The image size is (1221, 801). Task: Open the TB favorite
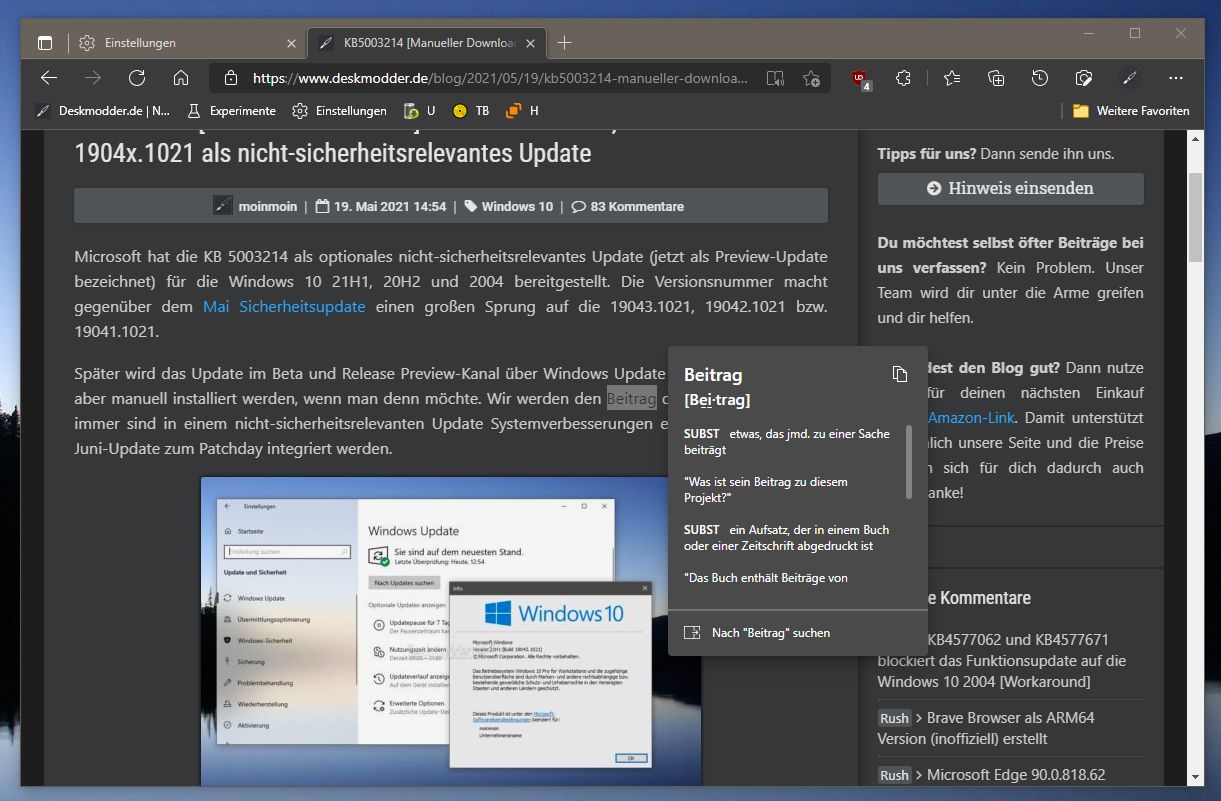(471, 111)
